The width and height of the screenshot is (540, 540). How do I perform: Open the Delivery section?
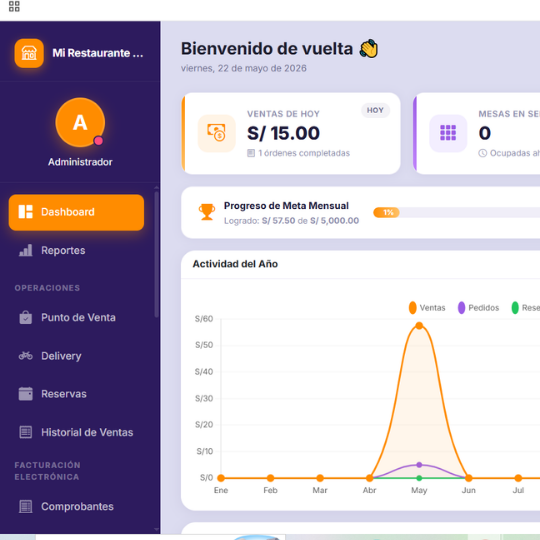76,356
